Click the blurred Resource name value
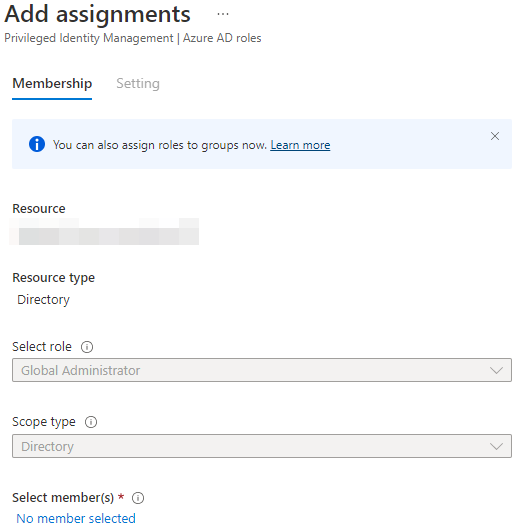Viewport: 517px width, 532px height. 104,232
